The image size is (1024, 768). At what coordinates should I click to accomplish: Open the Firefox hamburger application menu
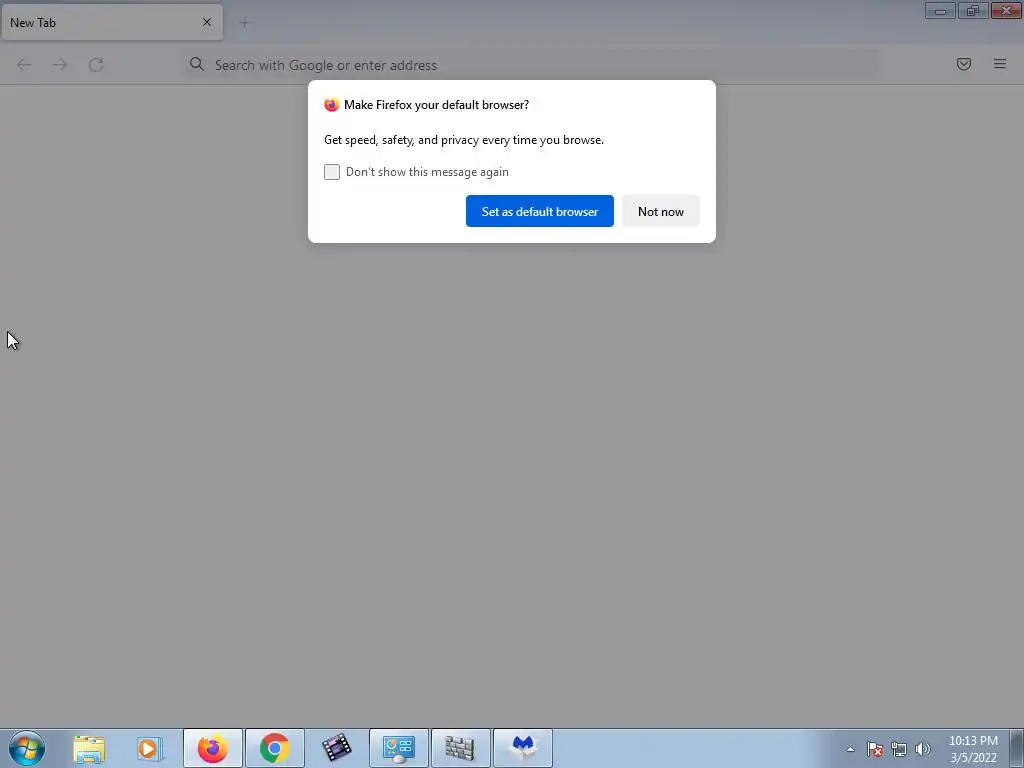[x=1000, y=64]
